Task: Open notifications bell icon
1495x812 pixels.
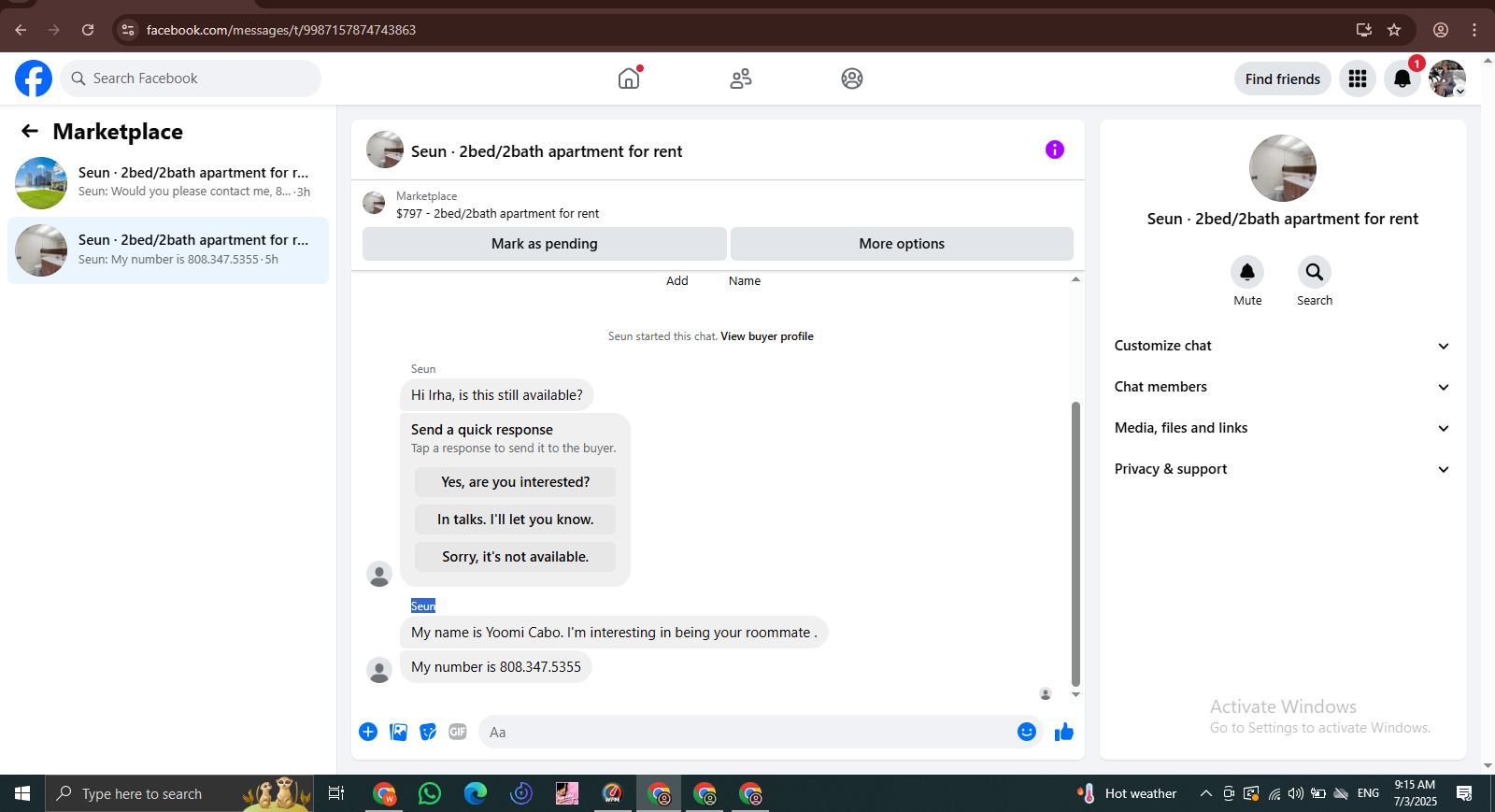Action: click(x=1402, y=78)
